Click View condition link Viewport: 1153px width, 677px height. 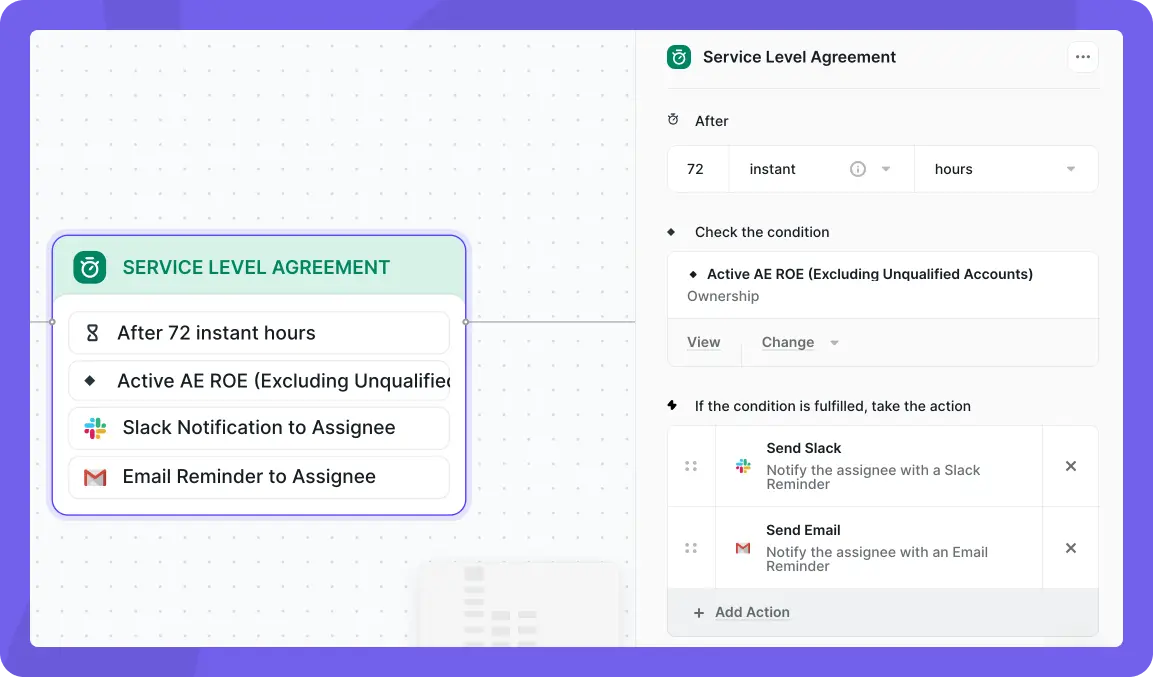coord(704,343)
